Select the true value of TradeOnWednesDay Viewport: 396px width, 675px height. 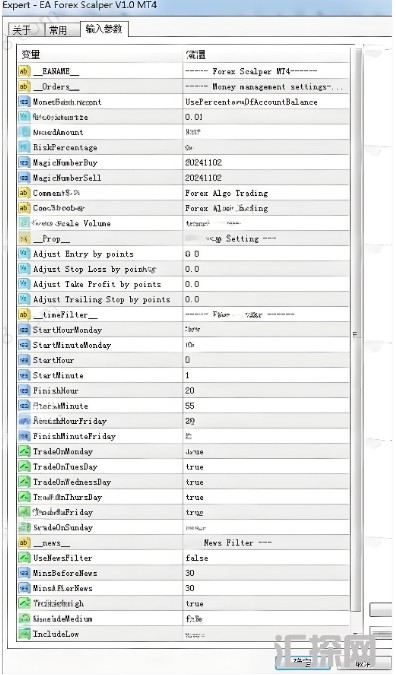pos(266,482)
